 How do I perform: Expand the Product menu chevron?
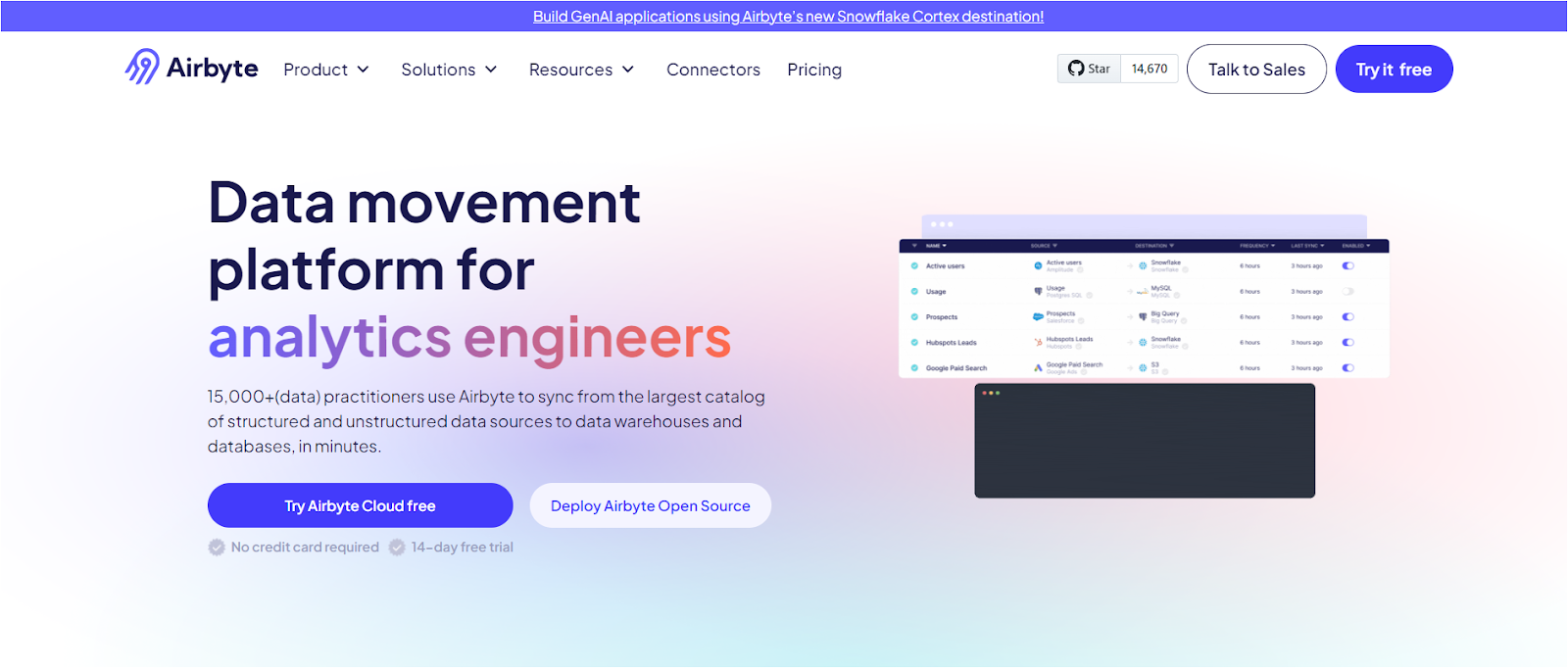pos(363,70)
